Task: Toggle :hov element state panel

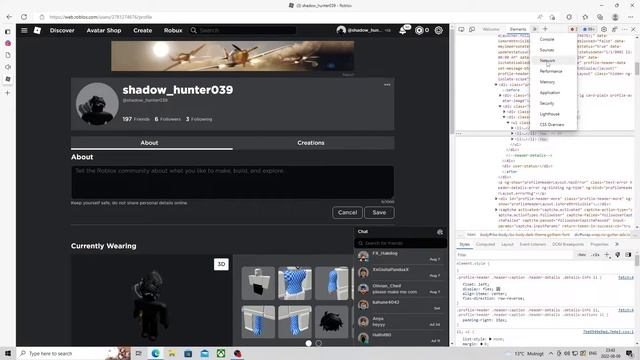Action: (x=582, y=255)
